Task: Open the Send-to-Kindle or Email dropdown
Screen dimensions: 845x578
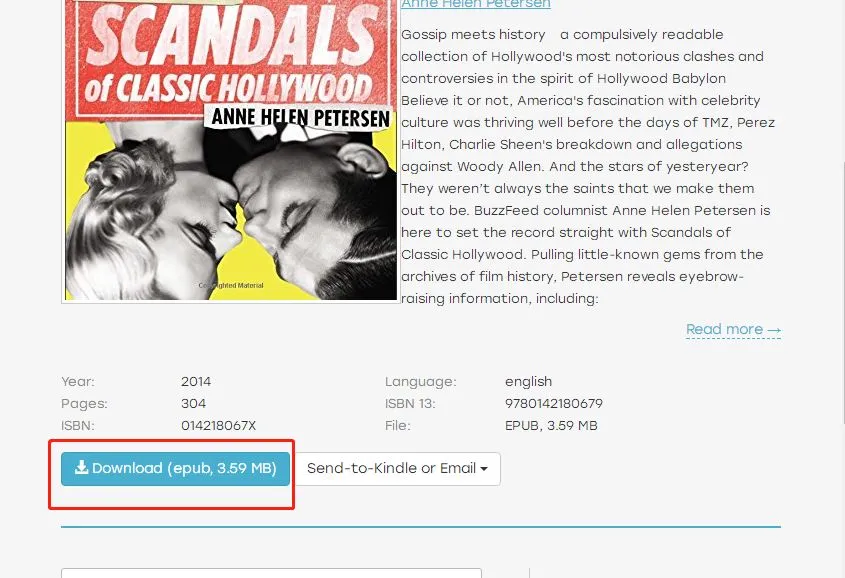Action: 398,469
